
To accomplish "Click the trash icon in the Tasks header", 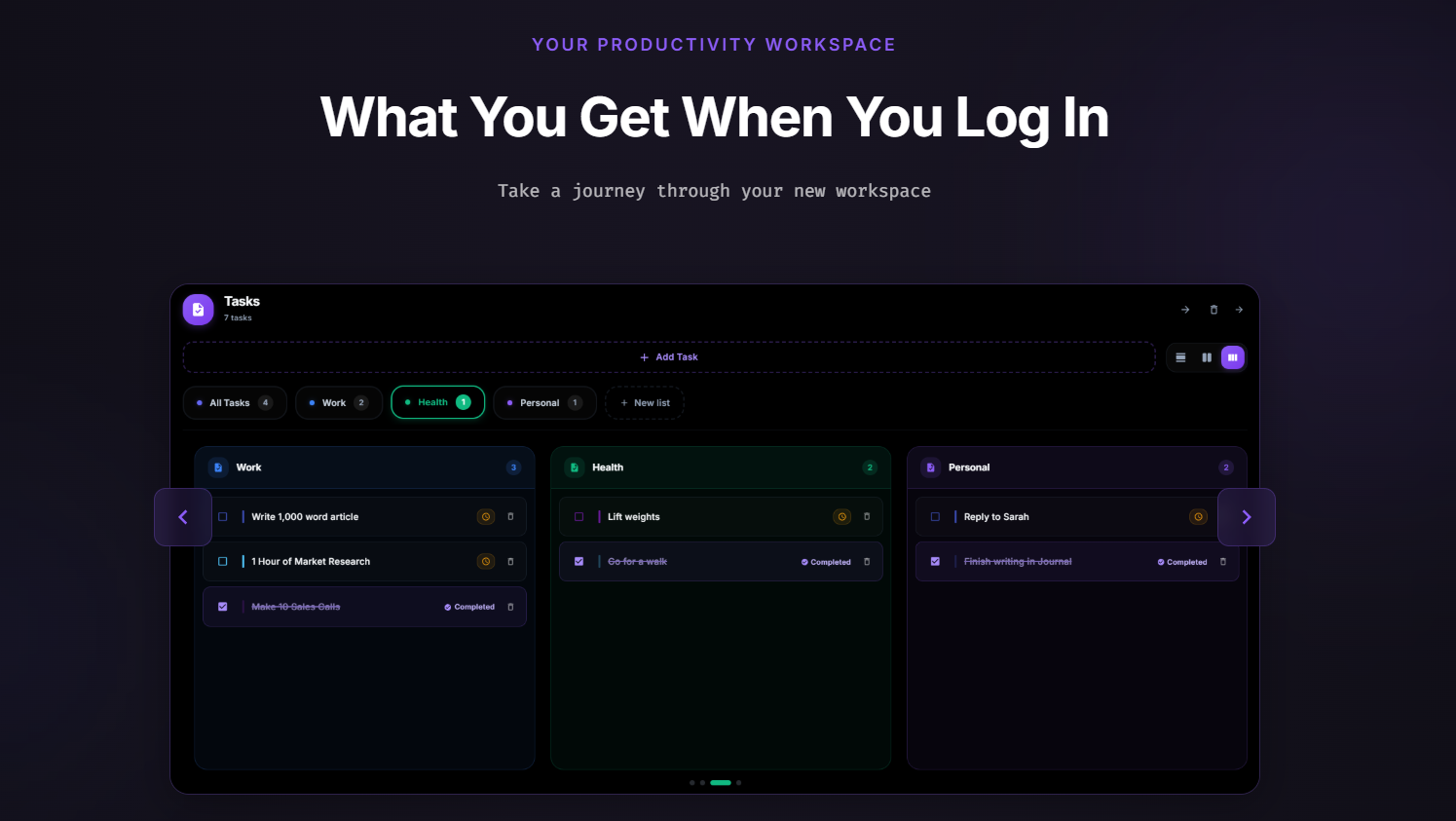I will point(1213,310).
